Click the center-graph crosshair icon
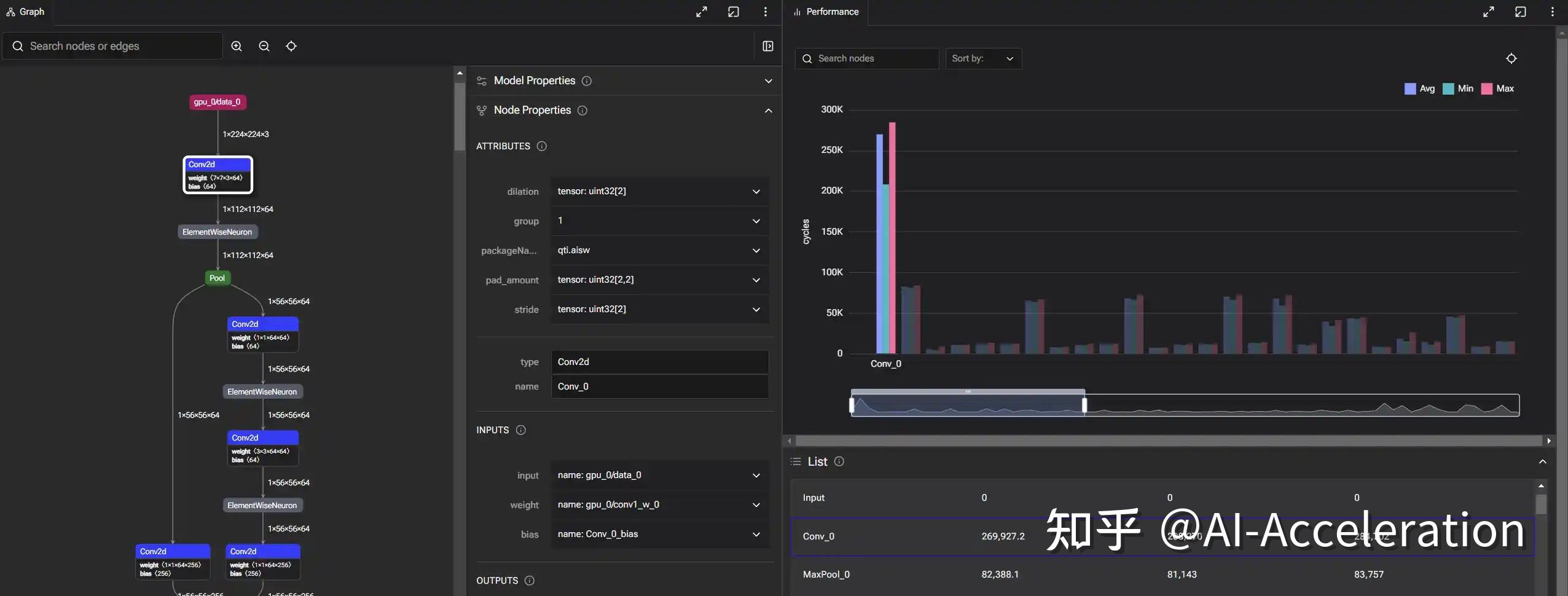The image size is (1568, 596). click(290, 46)
